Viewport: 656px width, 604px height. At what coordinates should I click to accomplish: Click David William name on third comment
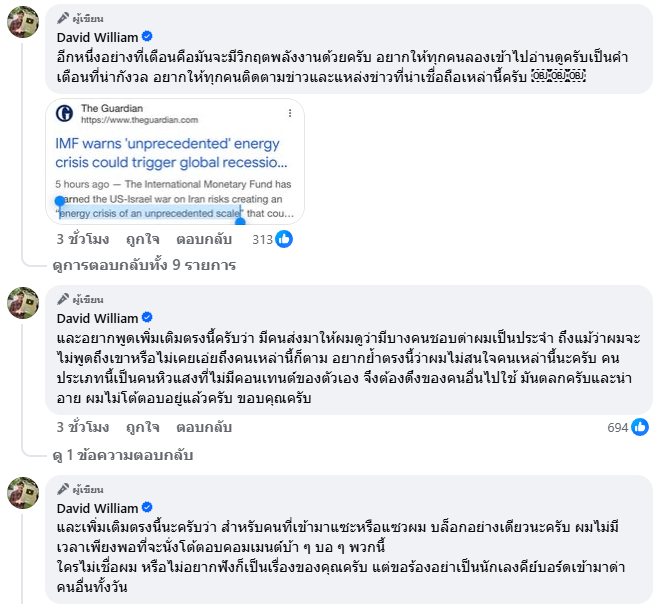97,508
